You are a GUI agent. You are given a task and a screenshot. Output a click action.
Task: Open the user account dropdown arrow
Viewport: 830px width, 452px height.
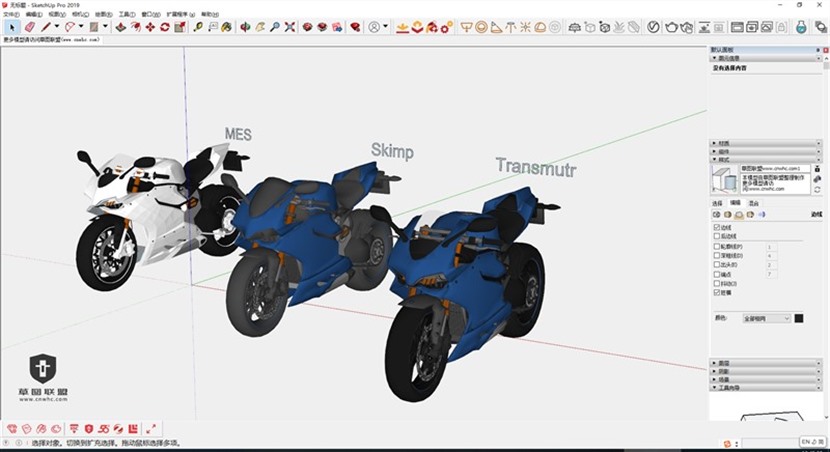tap(385, 26)
